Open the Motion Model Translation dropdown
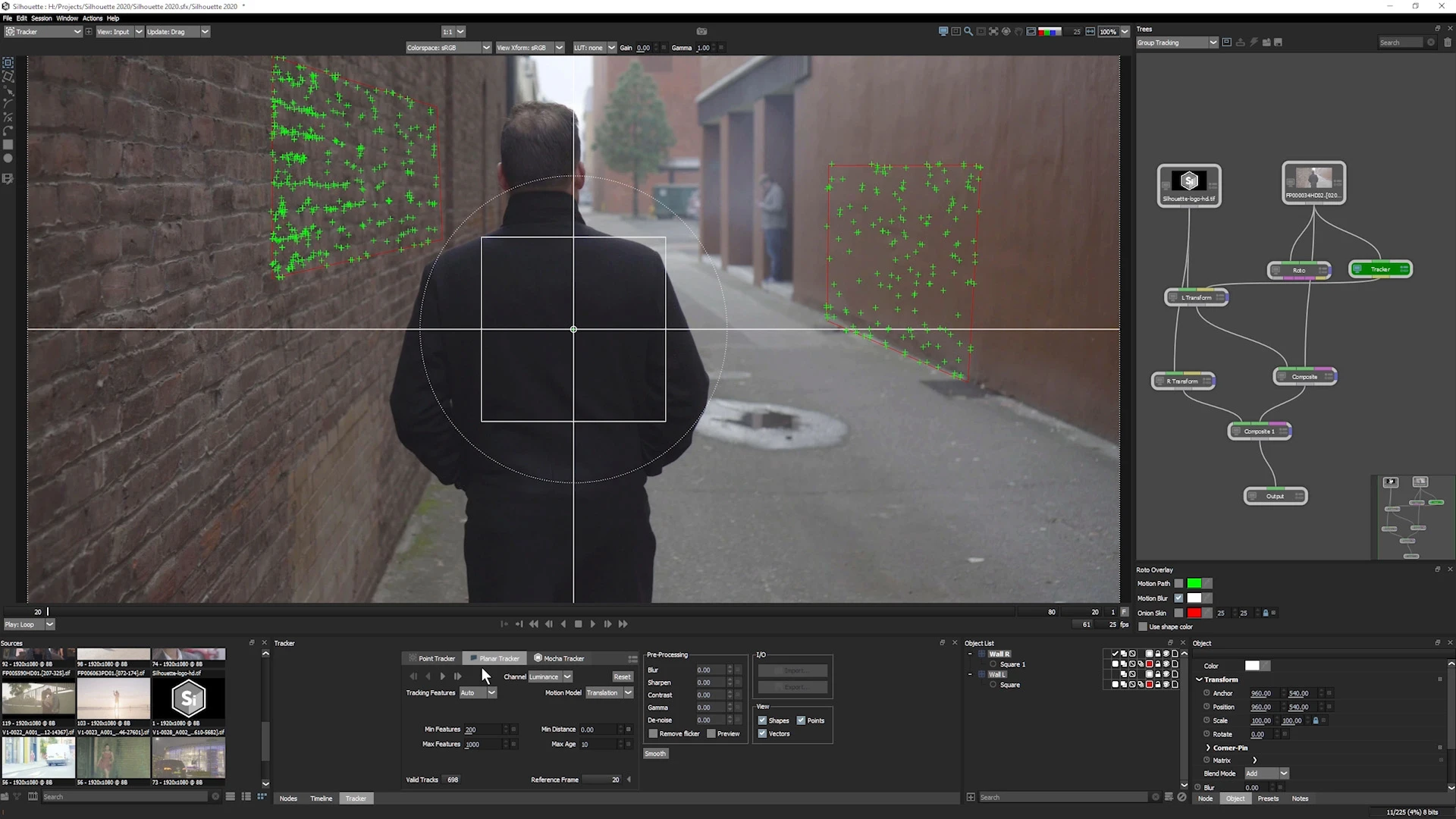This screenshot has width=1456, height=819. point(628,692)
